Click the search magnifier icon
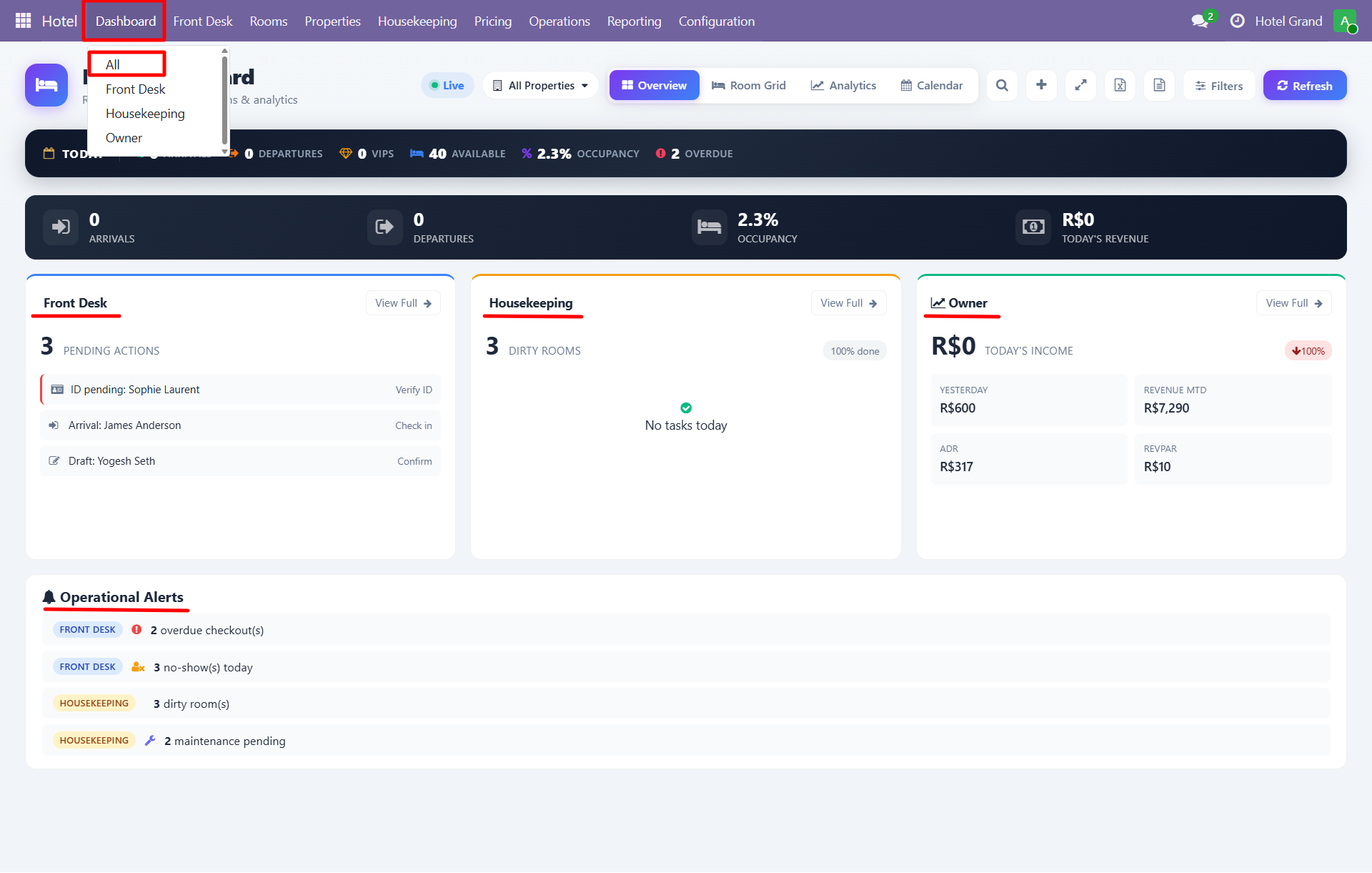 (x=1002, y=86)
